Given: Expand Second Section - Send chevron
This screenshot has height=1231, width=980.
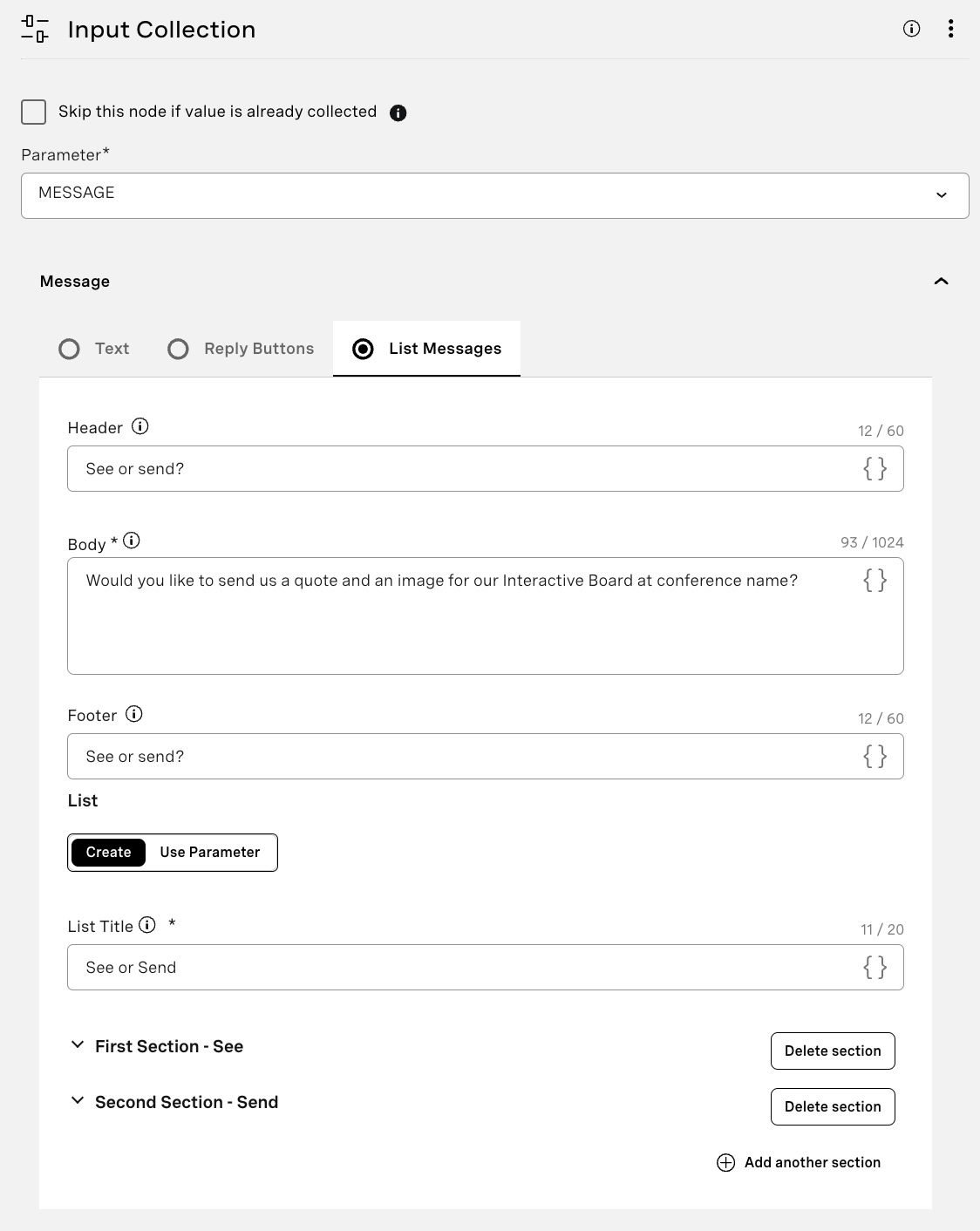Looking at the screenshot, I should click(x=78, y=1100).
